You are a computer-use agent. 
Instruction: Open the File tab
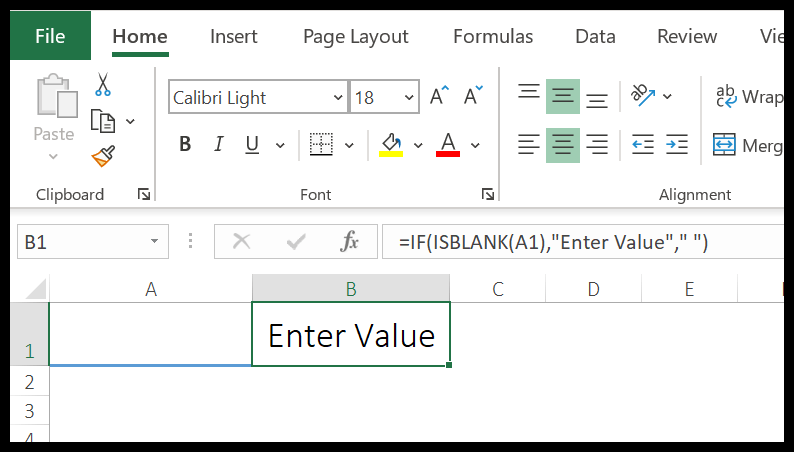[x=50, y=36]
